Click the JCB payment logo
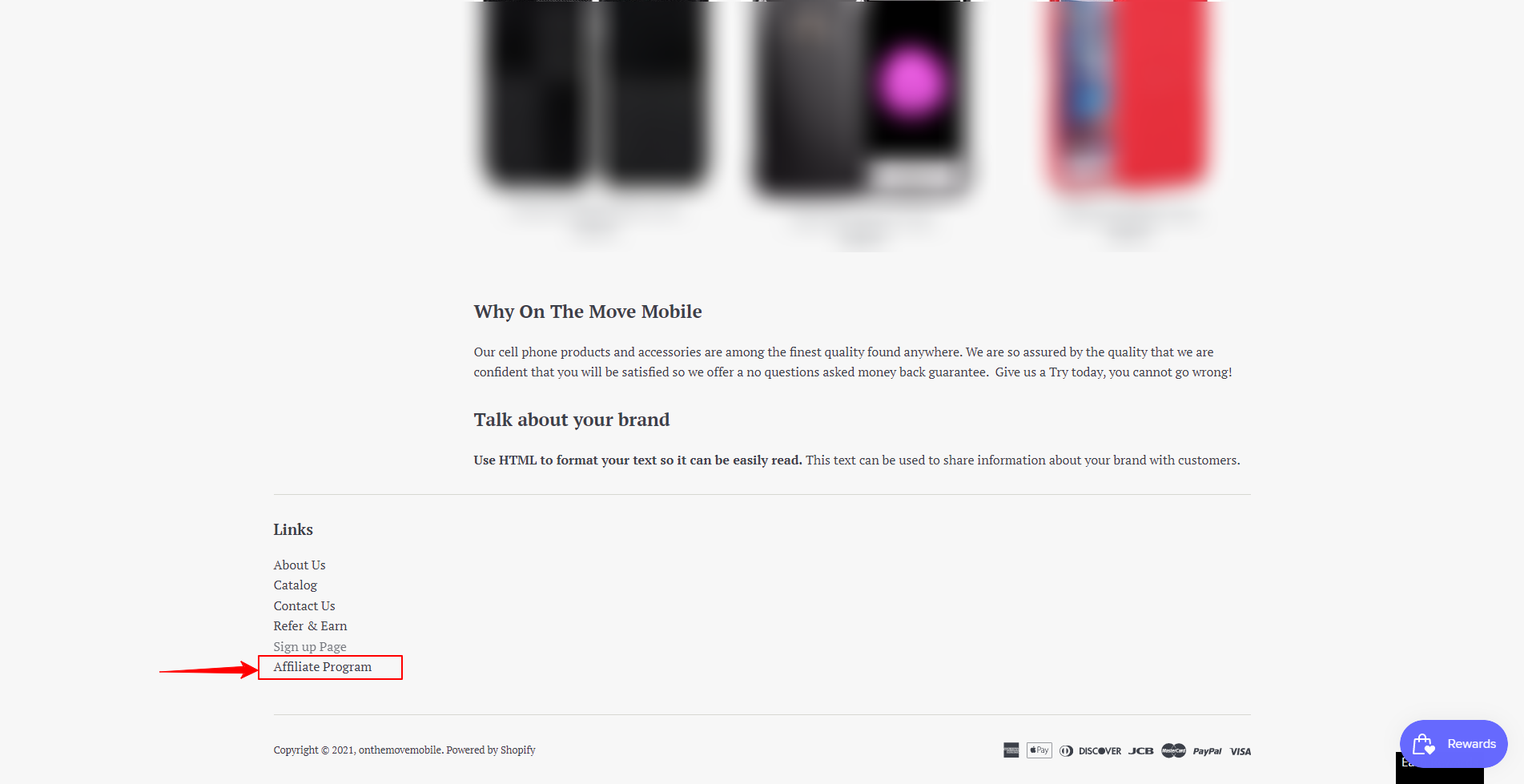1524x784 pixels. pos(1141,751)
